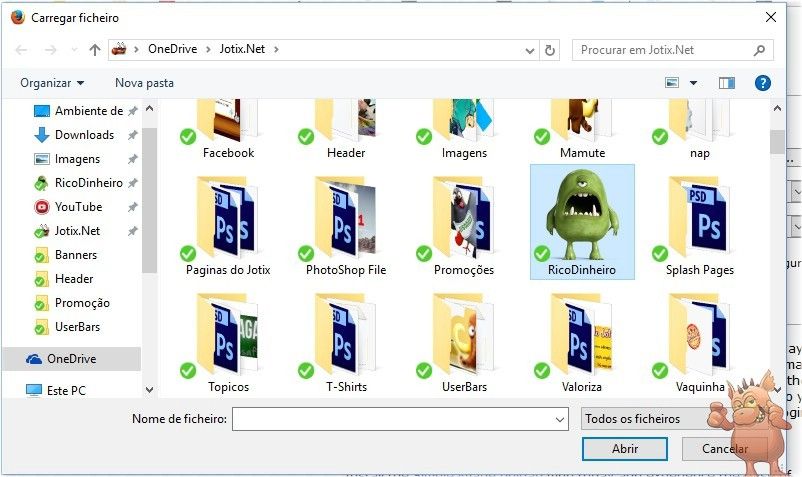The image size is (802, 477).
Task: Select the T-Shirts folder
Action: [x=344, y=343]
